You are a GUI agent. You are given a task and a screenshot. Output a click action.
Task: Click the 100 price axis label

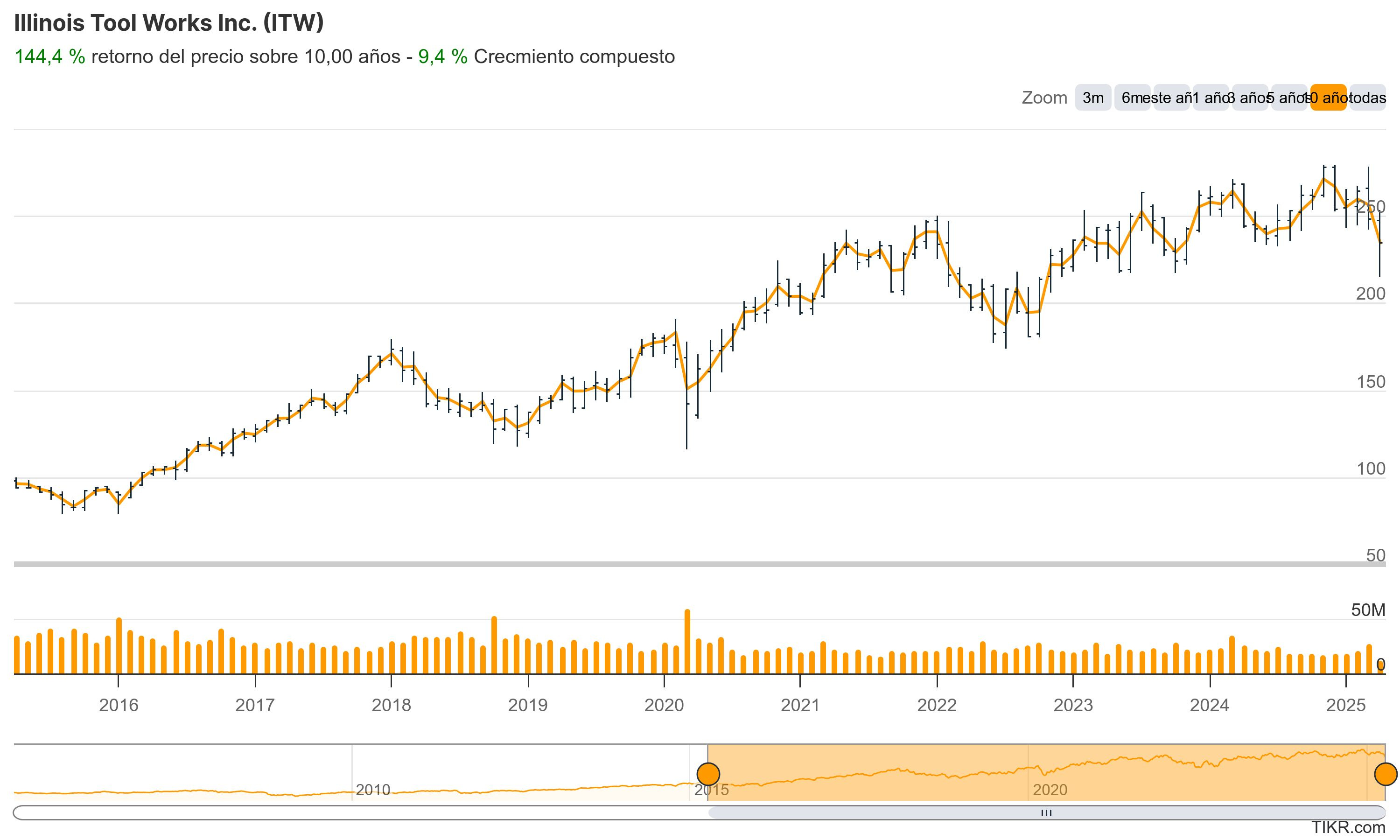(x=1371, y=469)
